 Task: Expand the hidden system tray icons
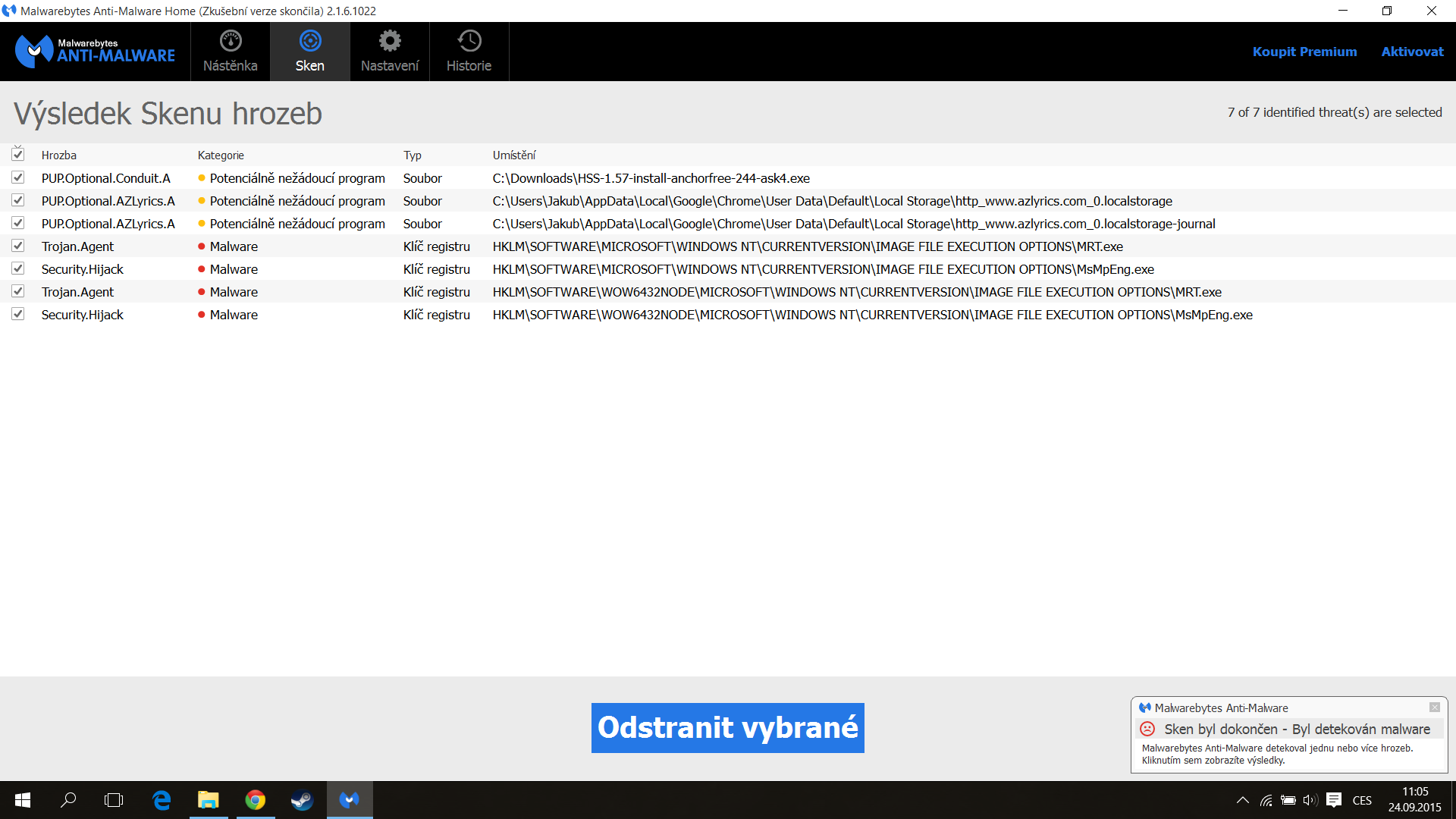pyautogui.click(x=1242, y=800)
